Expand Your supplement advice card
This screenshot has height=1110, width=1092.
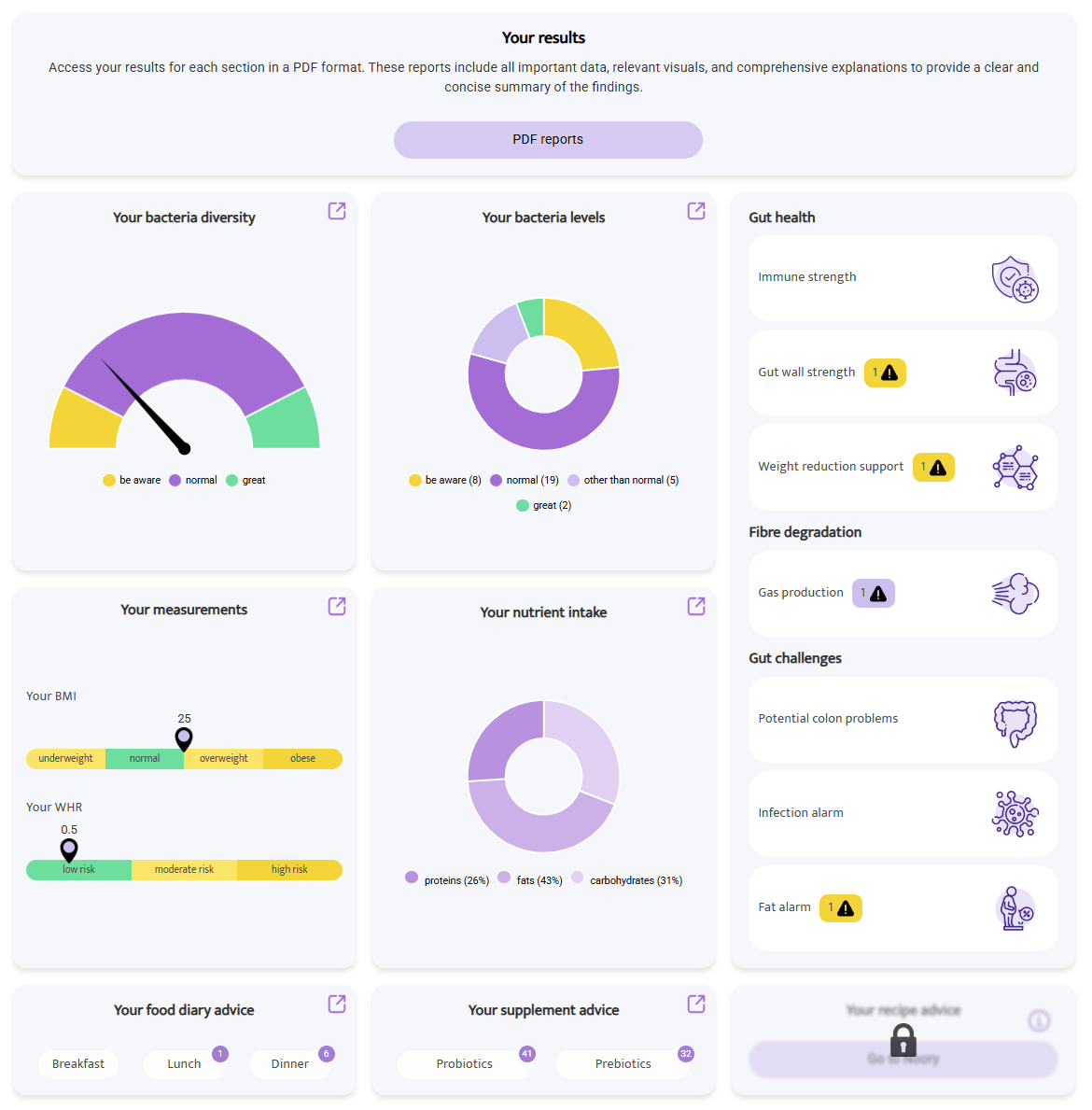click(x=696, y=1004)
